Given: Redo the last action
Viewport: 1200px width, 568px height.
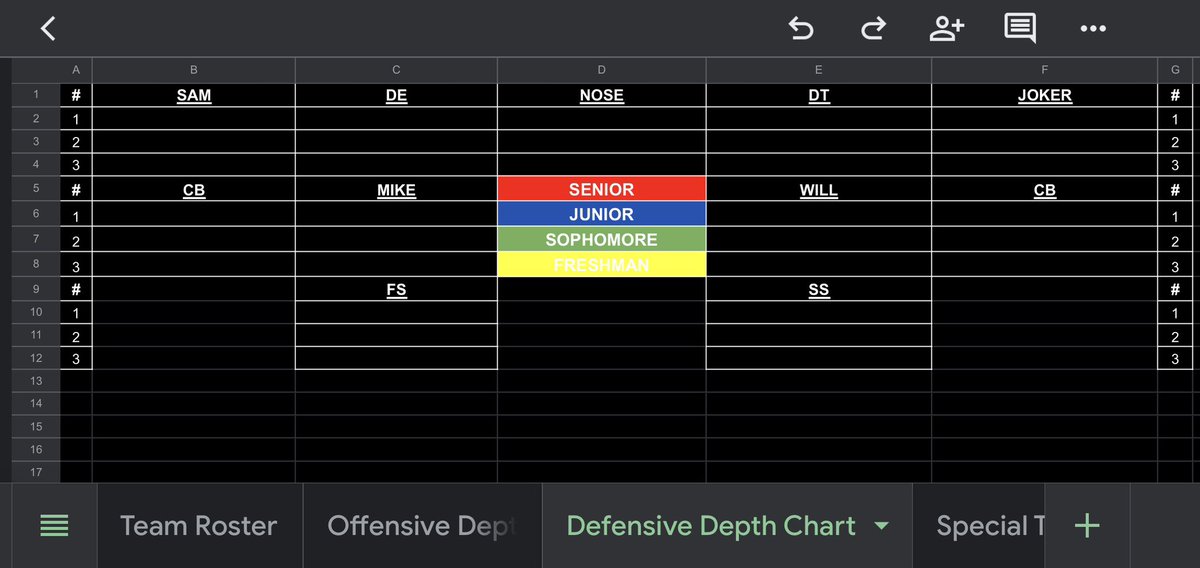Looking at the screenshot, I should point(873,28).
